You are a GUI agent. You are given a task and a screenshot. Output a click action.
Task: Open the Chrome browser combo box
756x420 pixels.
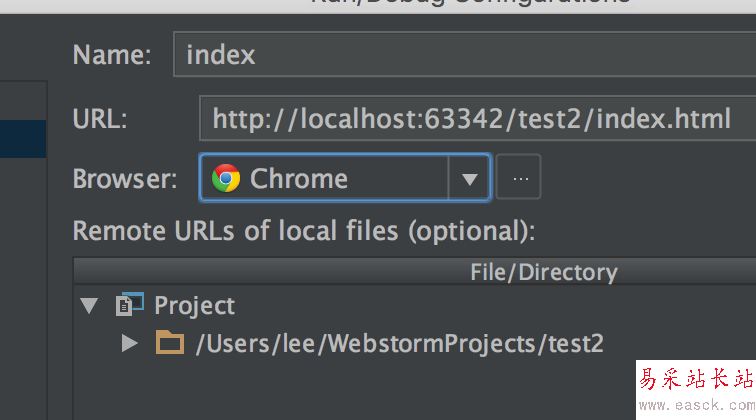330,179
